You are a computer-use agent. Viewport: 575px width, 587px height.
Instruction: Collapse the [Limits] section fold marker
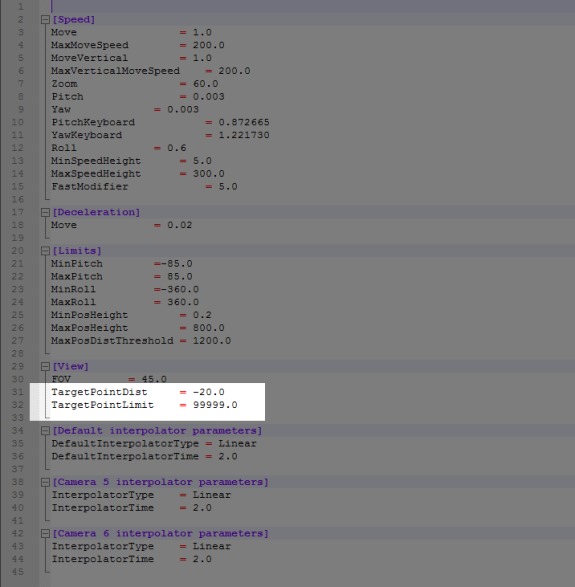[45, 251]
